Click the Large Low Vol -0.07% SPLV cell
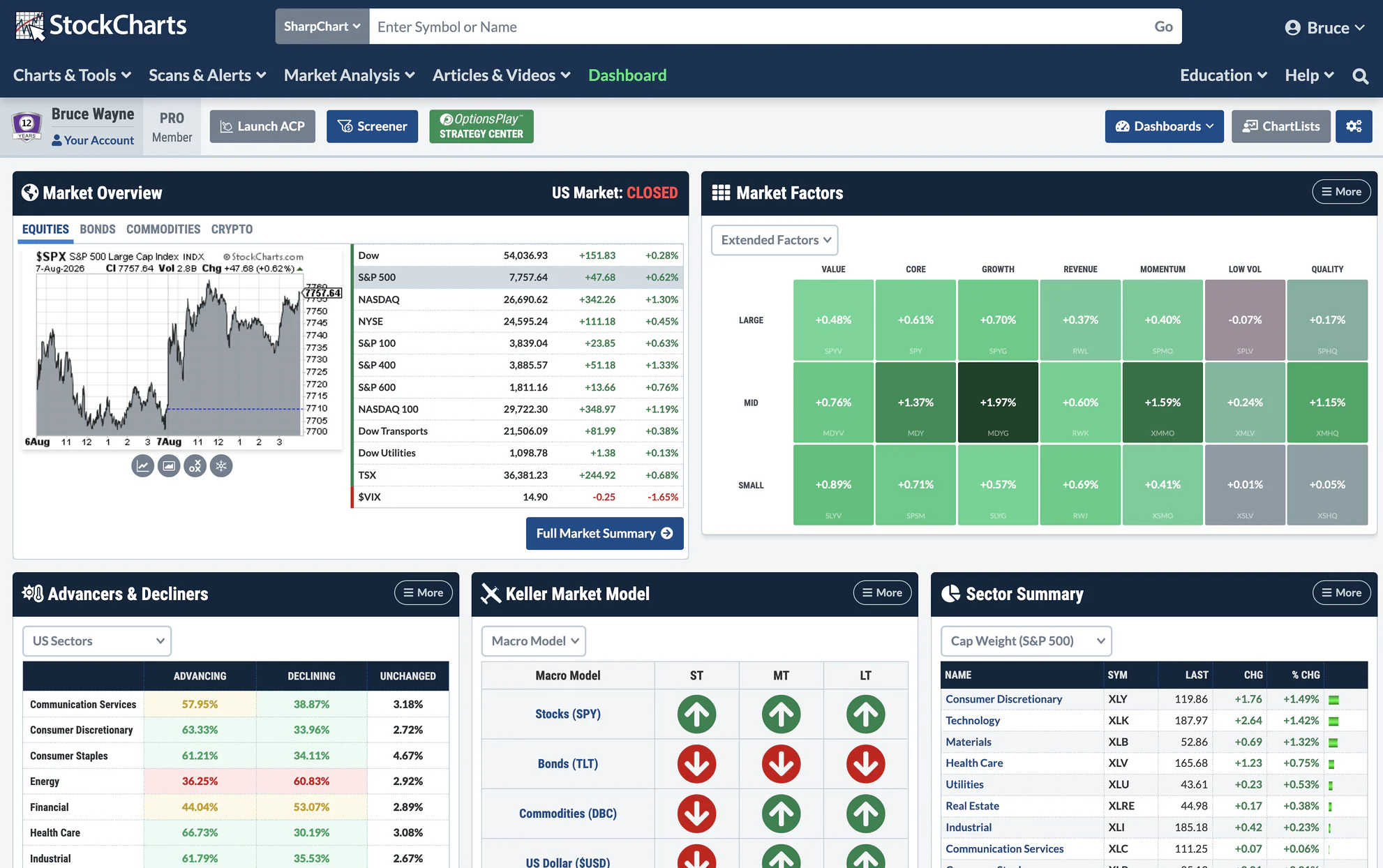This screenshot has width=1383, height=868. pyautogui.click(x=1245, y=320)
